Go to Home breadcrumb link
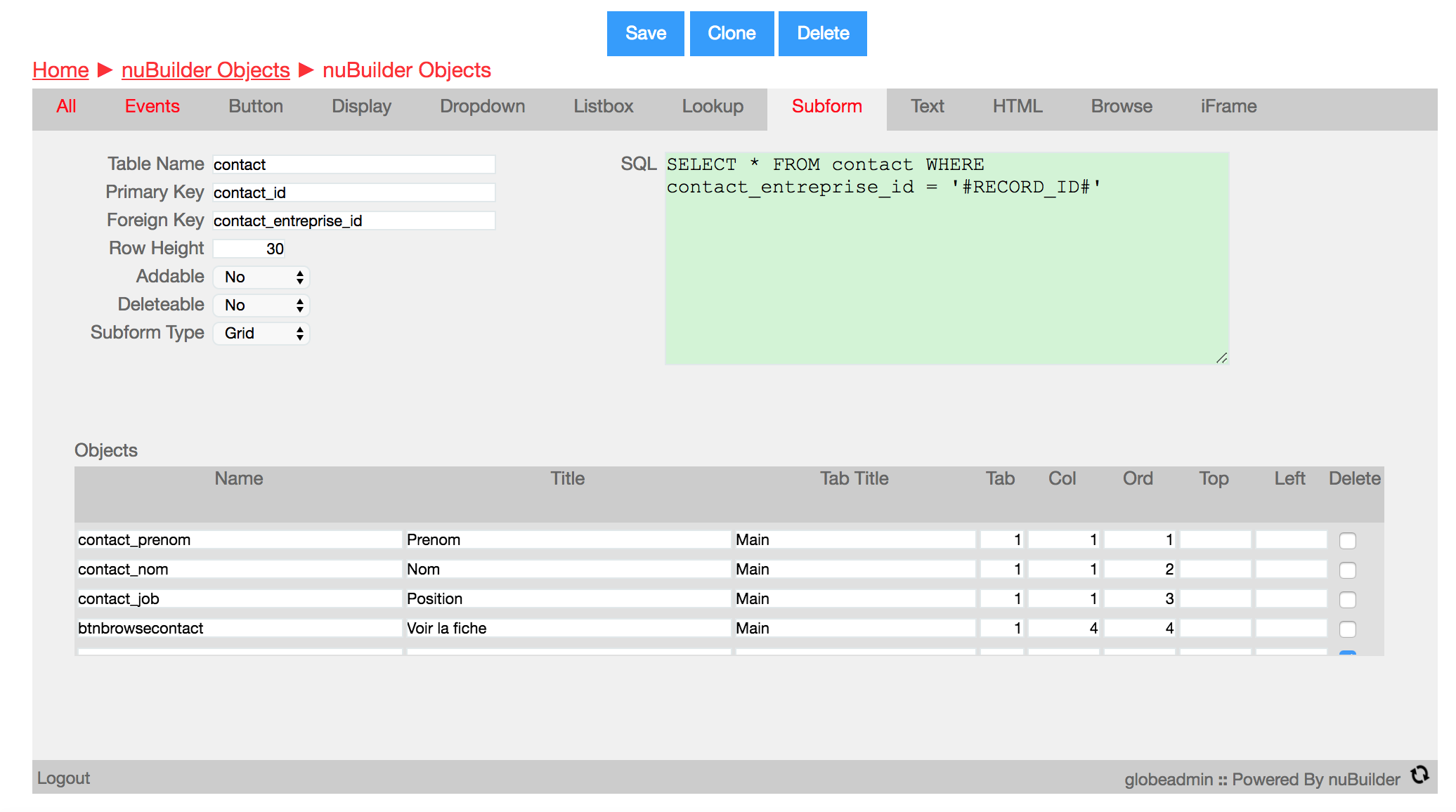The image size is (1456, 812). click(60, 70)
